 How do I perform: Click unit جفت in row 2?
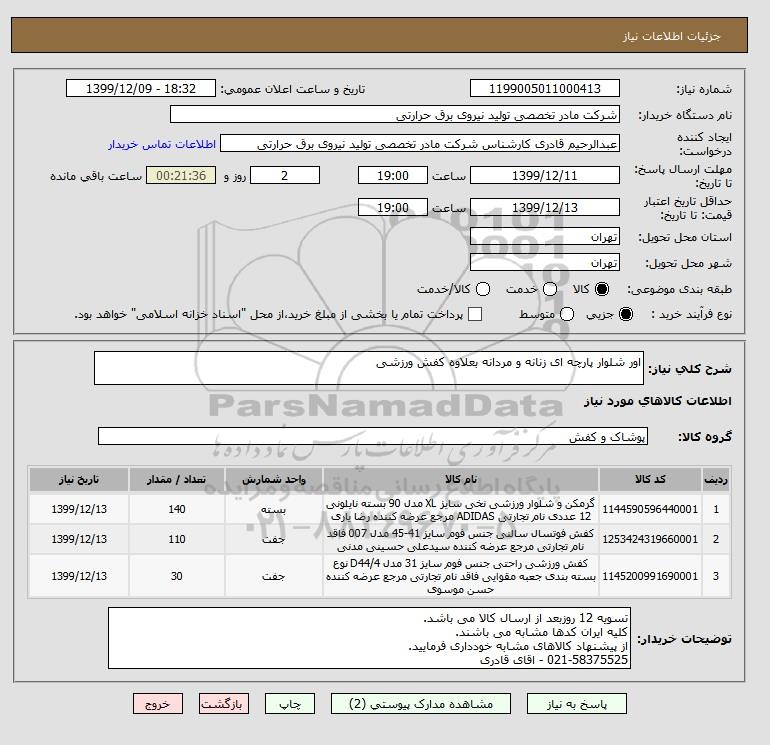tap(274, 539)
